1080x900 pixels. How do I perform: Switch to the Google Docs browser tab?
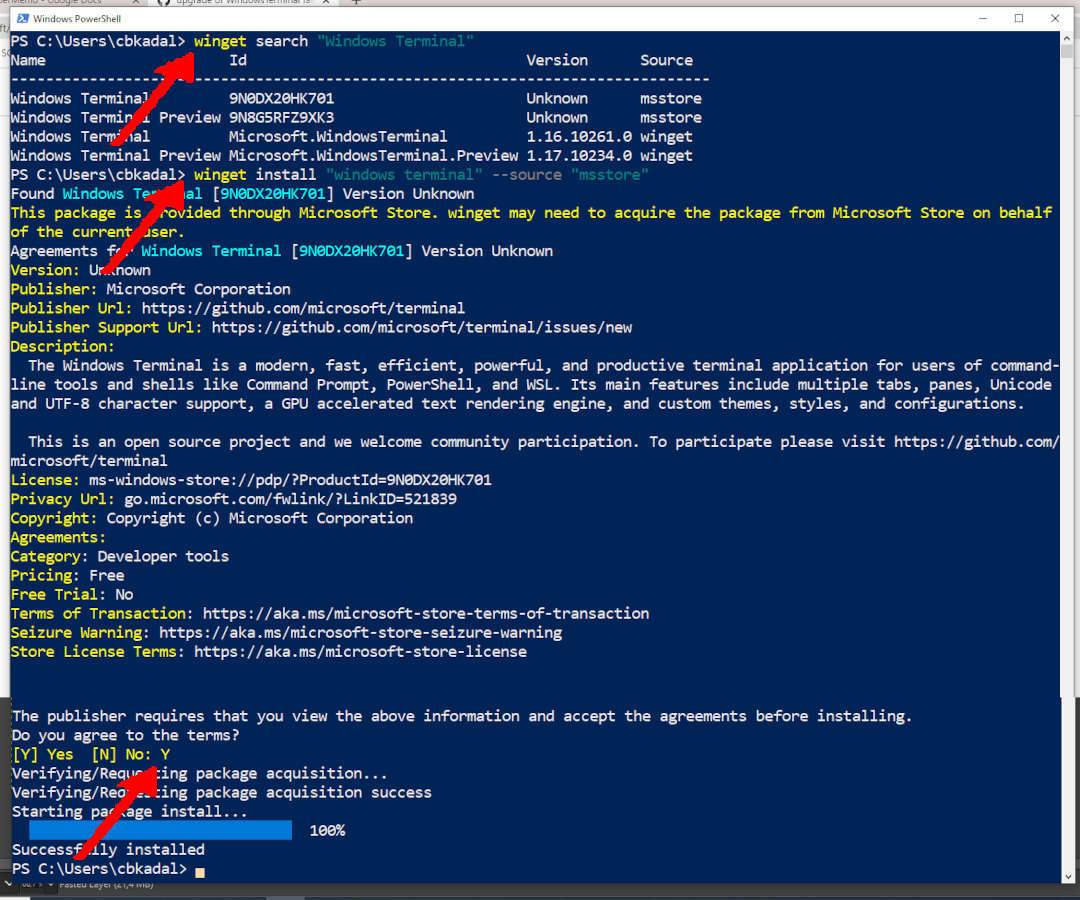click(60, 3)
